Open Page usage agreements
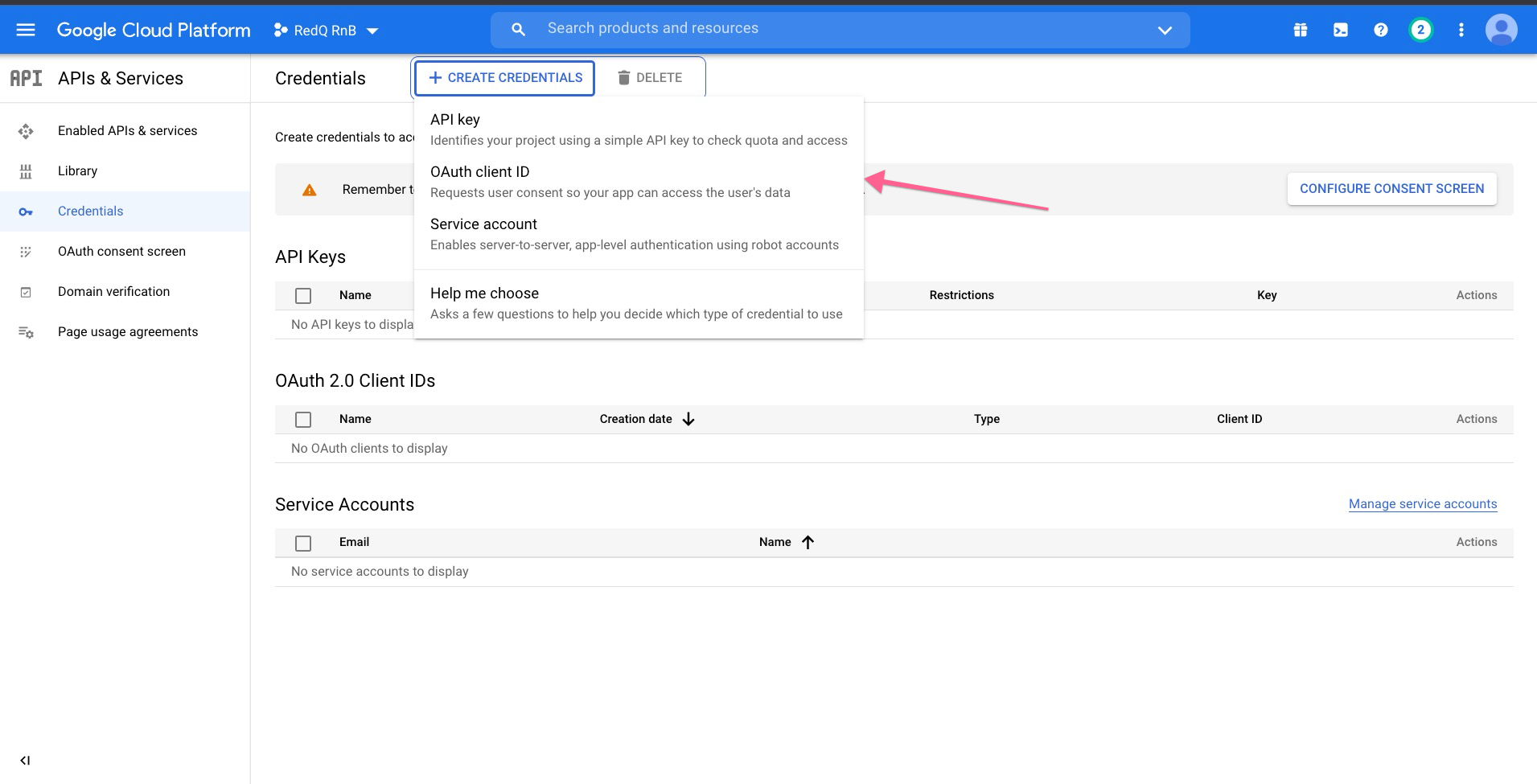The height and width of the screenshot is (784, 1537). (128, 331)
